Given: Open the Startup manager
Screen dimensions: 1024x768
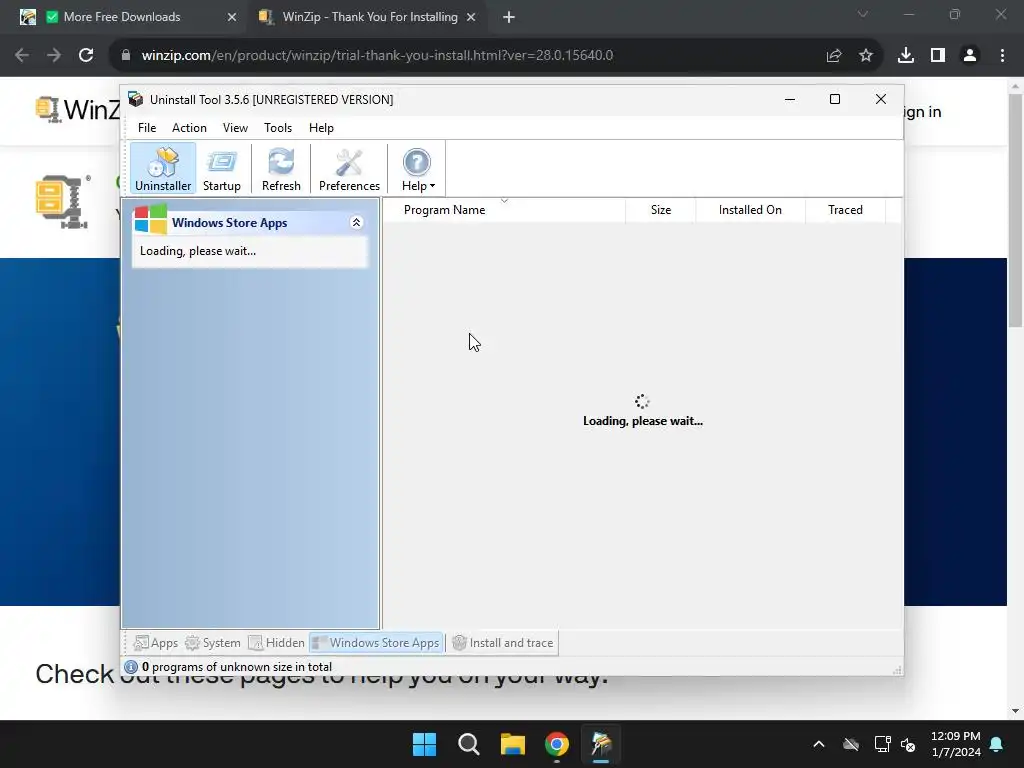Looking at the screenshot, I should (x=221, y=168).
